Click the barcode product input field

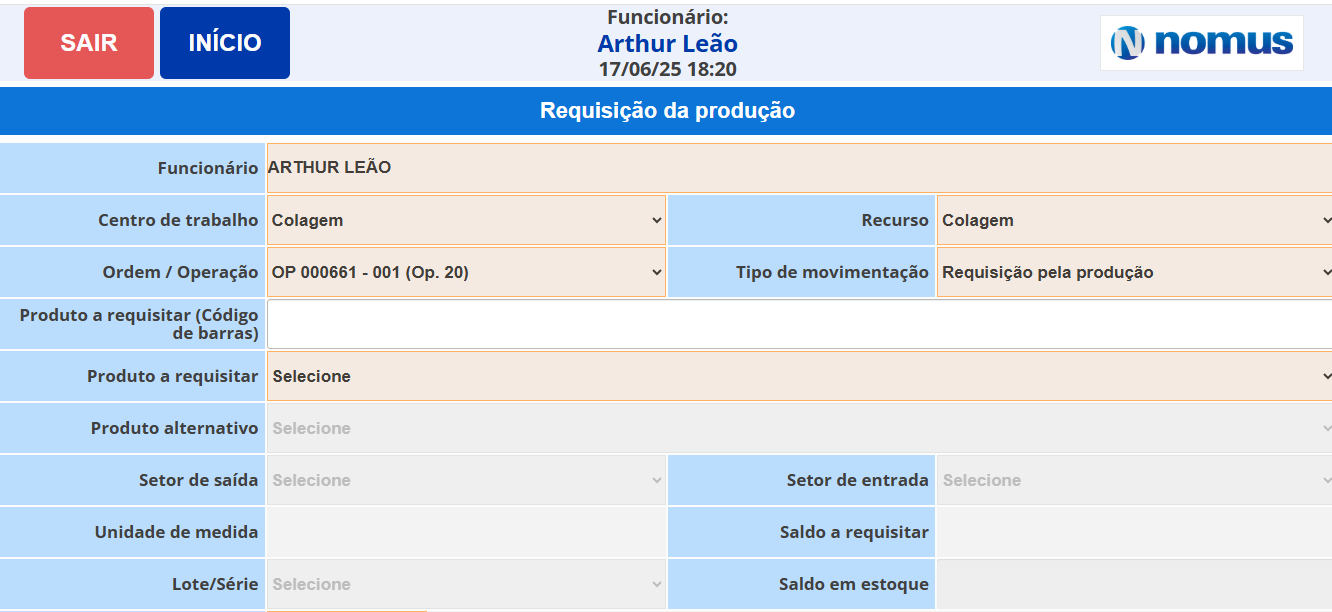coord(798,324)
